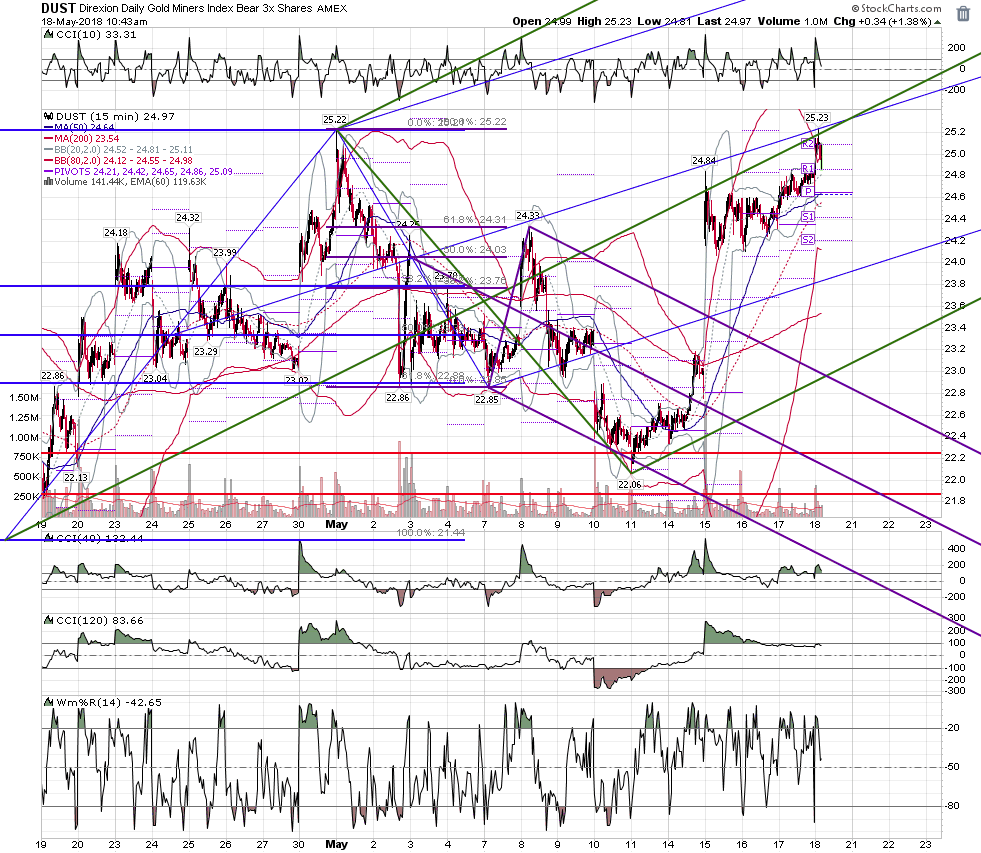Screen dimensions: 981x853
Task: Click the 100.0%: 21.44 Fibonacci label
Action: 430,533
